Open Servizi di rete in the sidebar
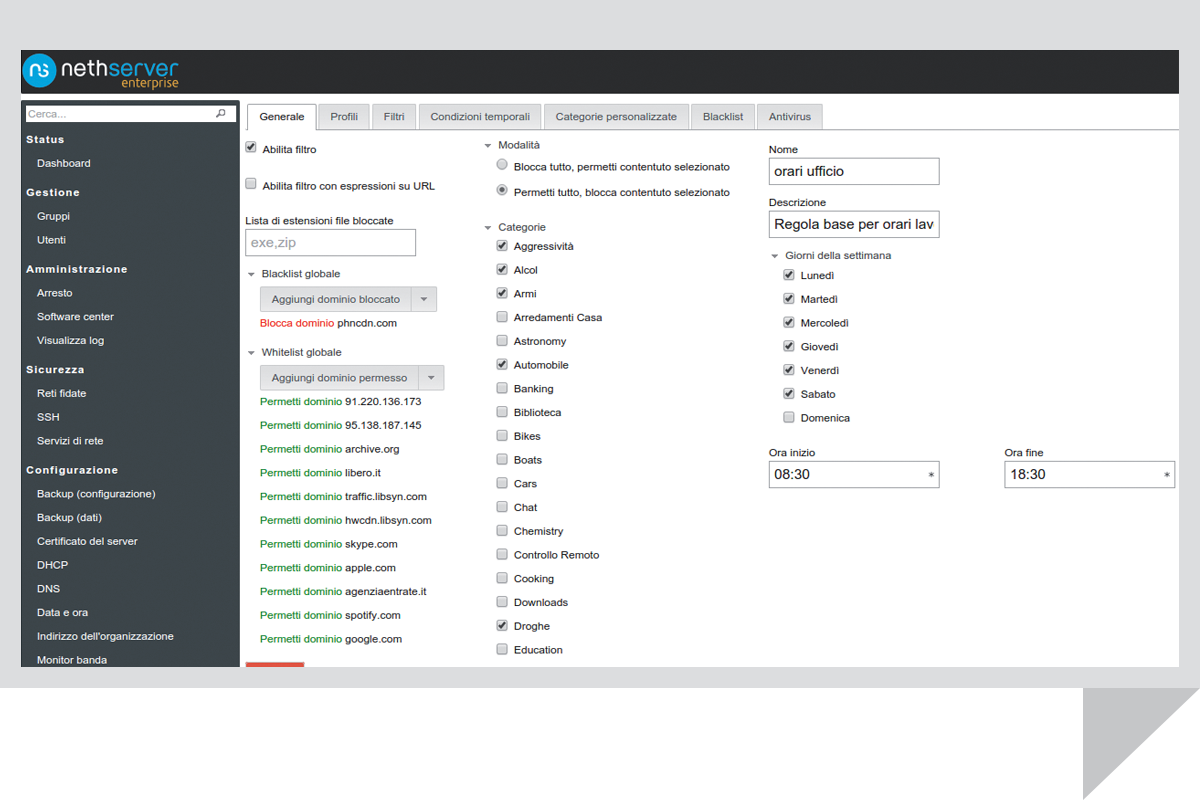The image size is (1200, 800). click(x=70, y=441)
